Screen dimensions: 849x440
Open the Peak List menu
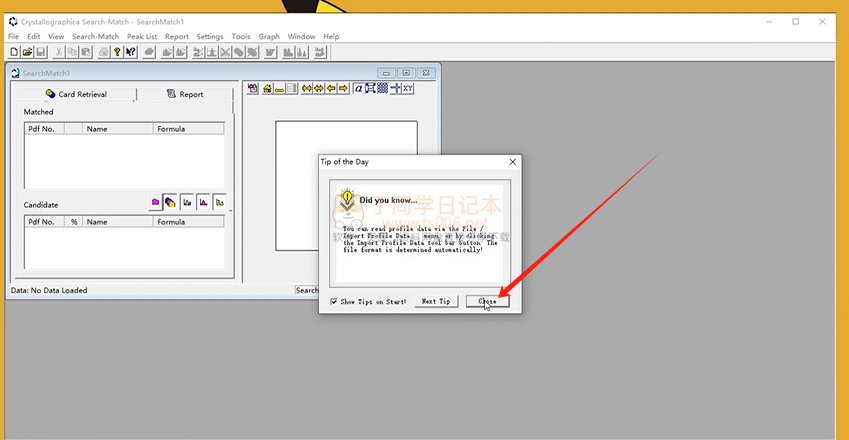click(142, 36)
